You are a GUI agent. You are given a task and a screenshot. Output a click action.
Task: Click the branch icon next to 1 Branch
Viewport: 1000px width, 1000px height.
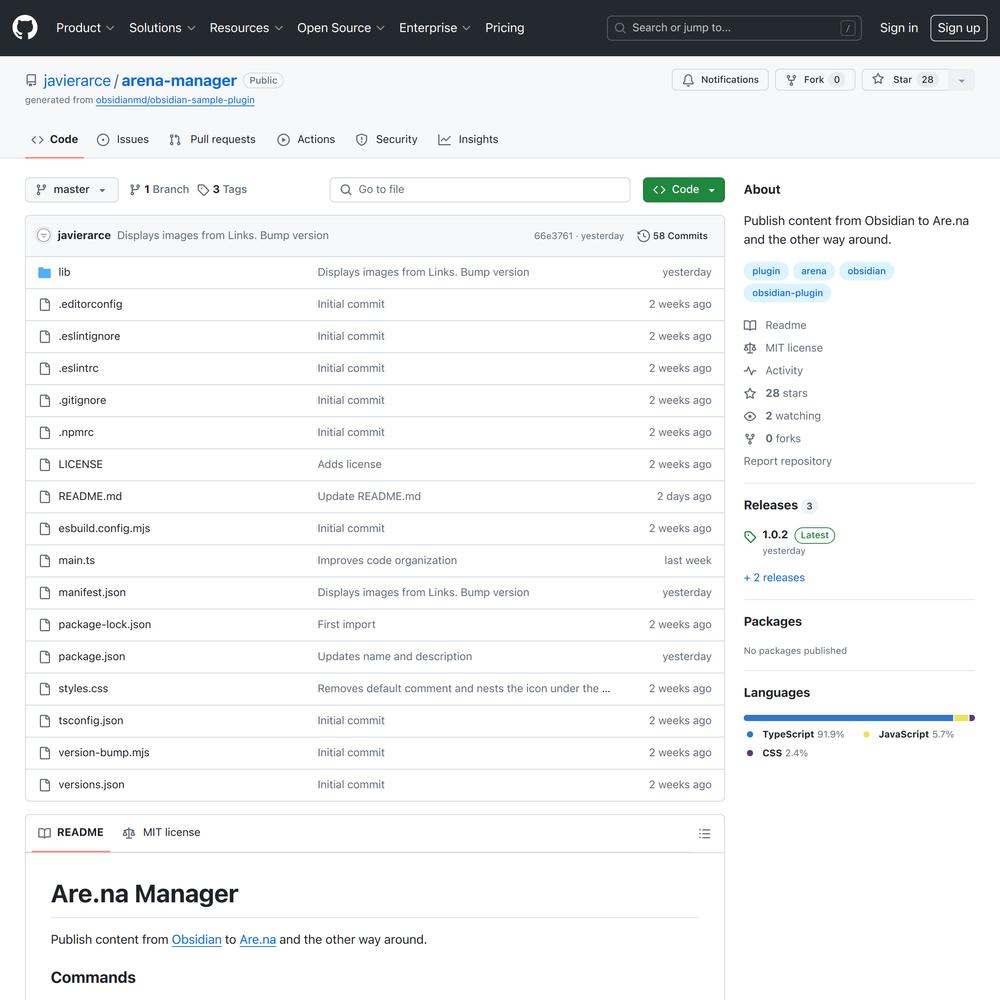click(x=135, y=189)
